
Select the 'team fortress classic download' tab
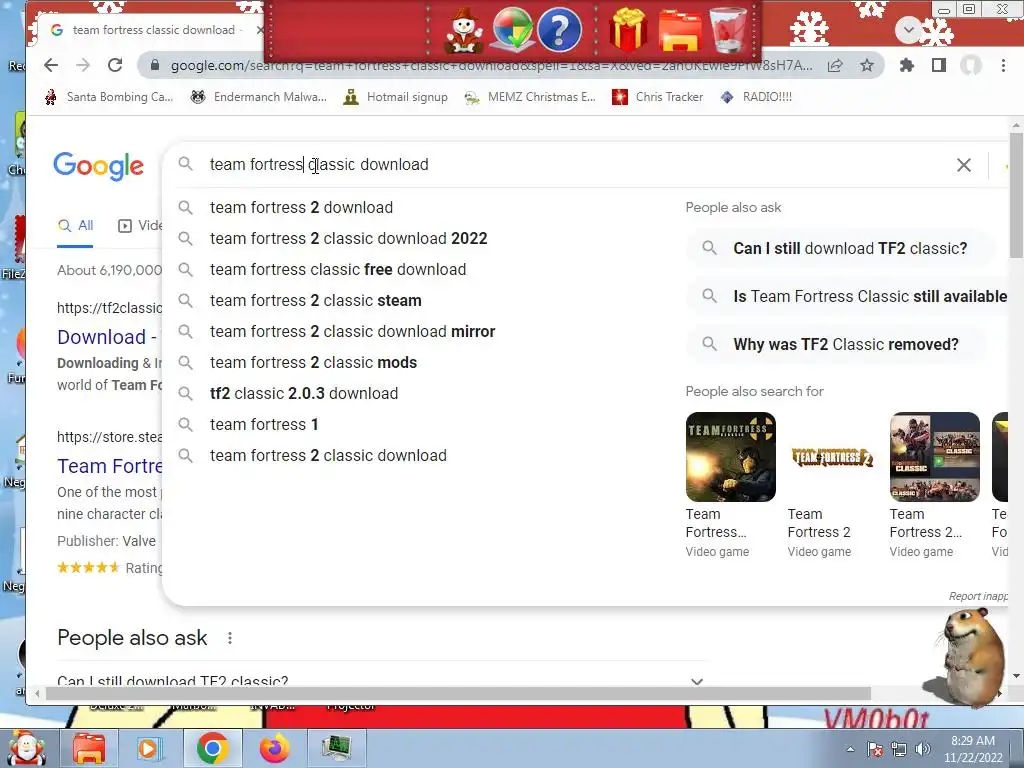(x=153, y=30)
